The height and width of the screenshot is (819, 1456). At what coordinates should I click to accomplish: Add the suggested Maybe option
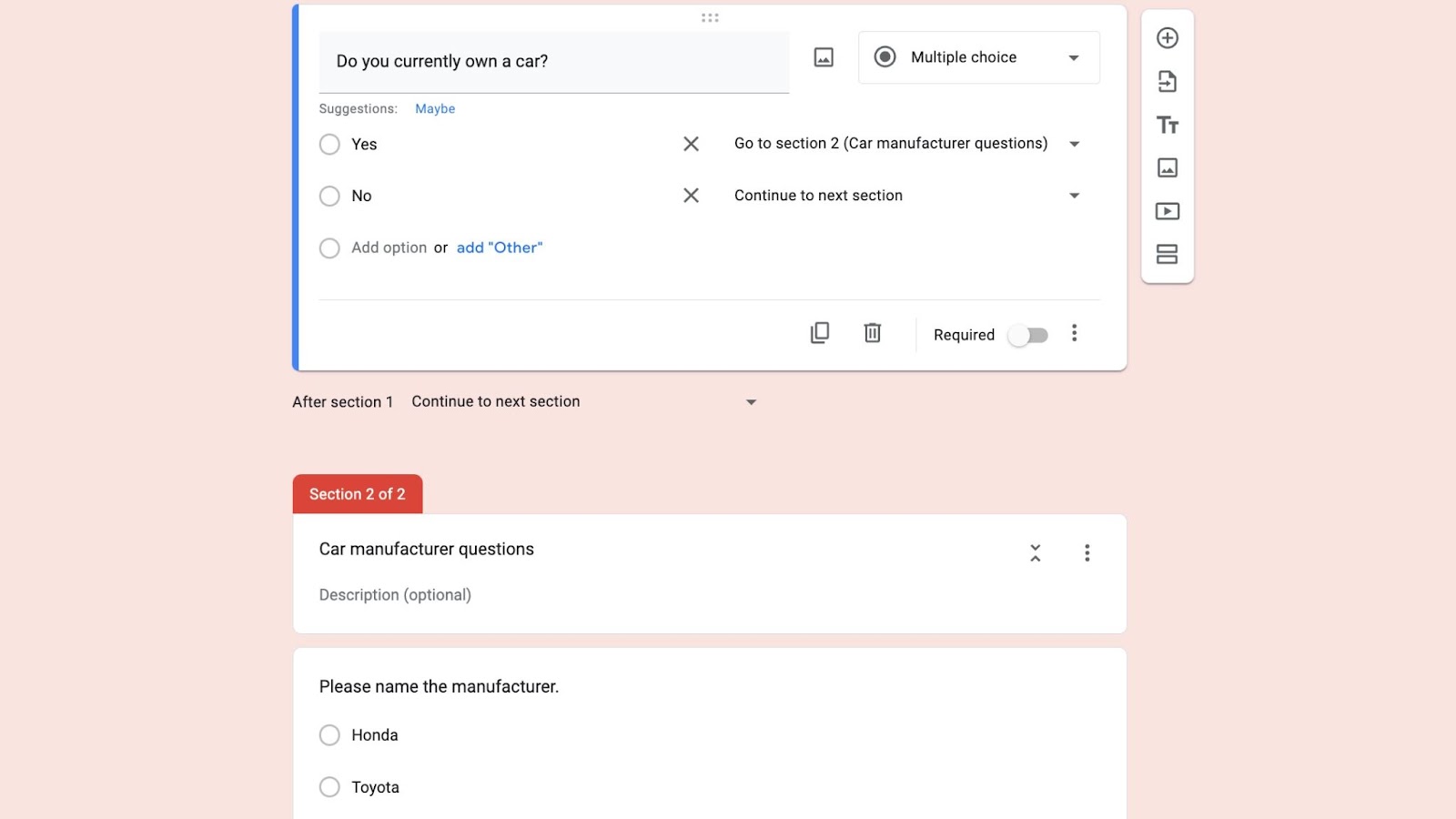pos(435,108)
